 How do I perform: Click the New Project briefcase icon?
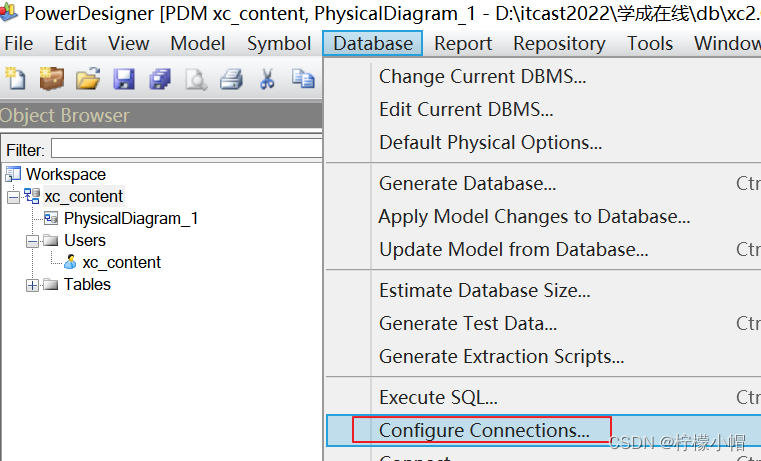tap(51, 79)
